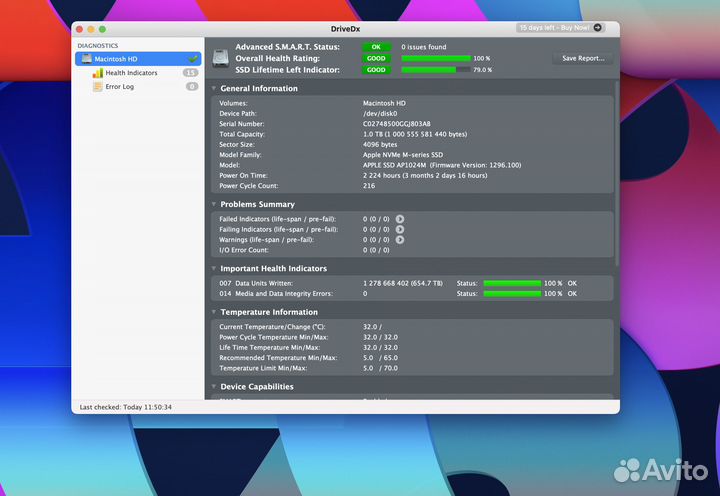Click SSD Lifetime Left progress bar
The image size is (720, 496).
coord(436,70)
